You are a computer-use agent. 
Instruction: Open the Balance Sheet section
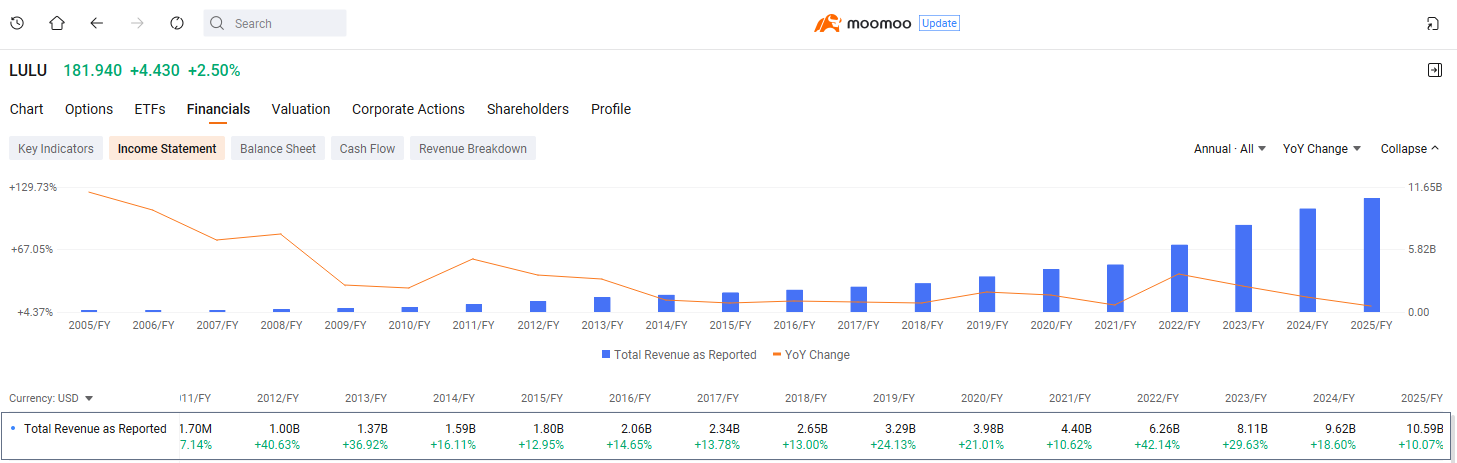278,148
